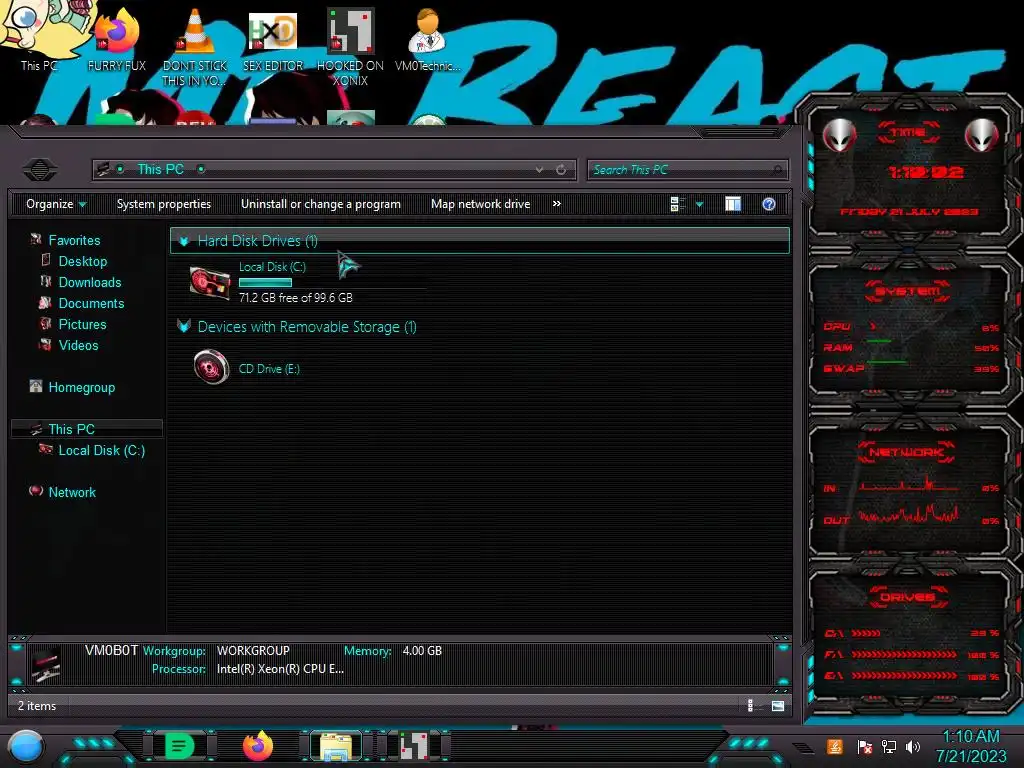Viewport: 1024px width, 768px height.
Task: Select the Local Disk (C:) drive icon
Action: [210, 283]
